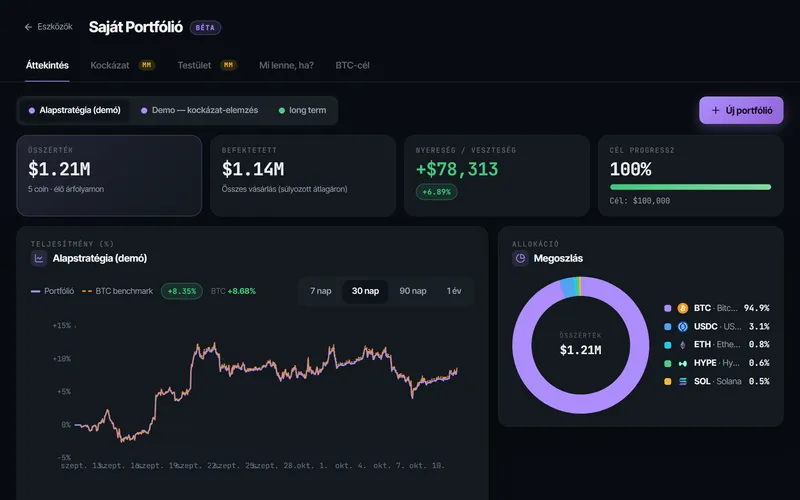Click the BÉTA badge
Screen dimensions: 800x500
pos(205,28)
